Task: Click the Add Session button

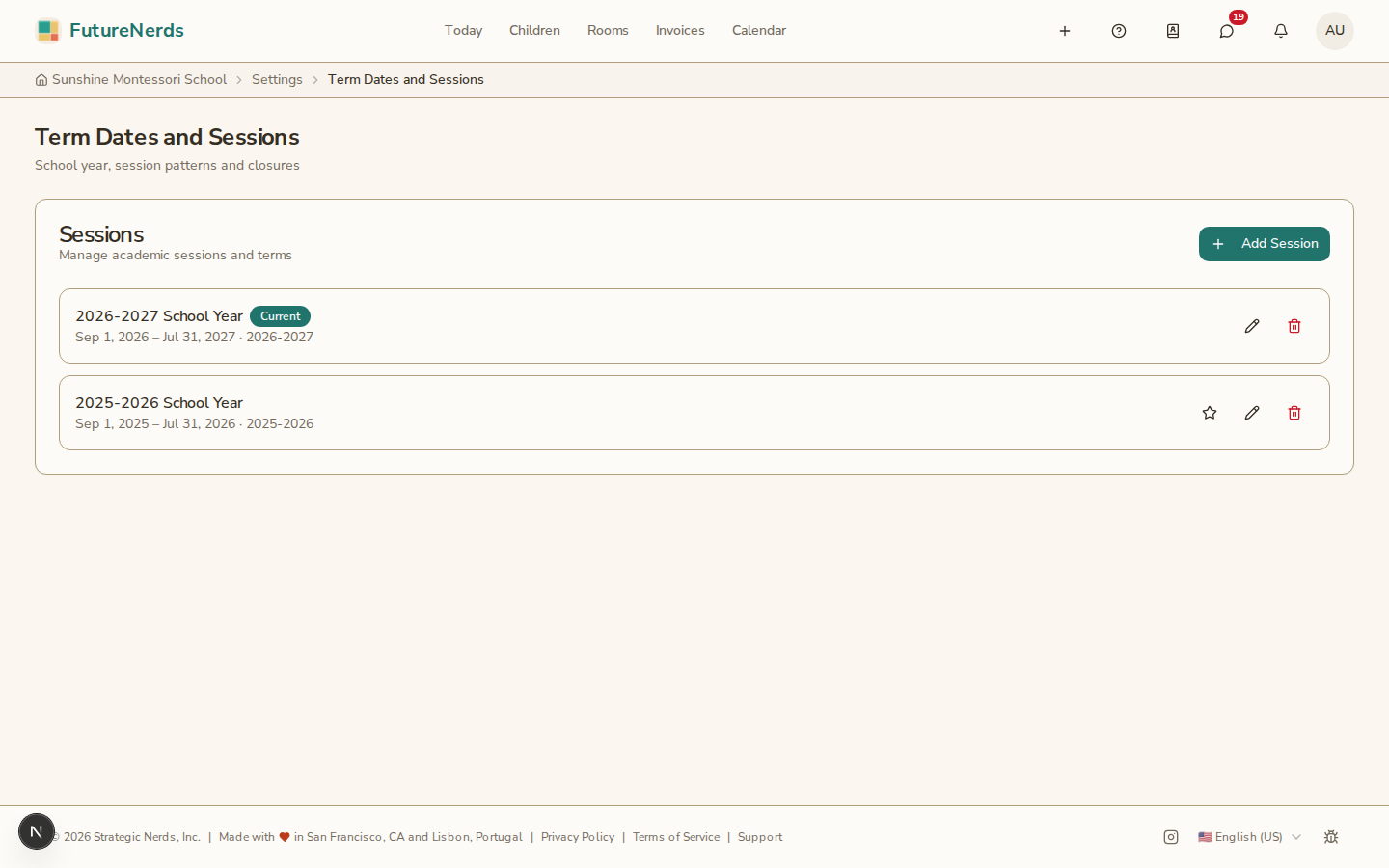Action: click(1265, 244)
